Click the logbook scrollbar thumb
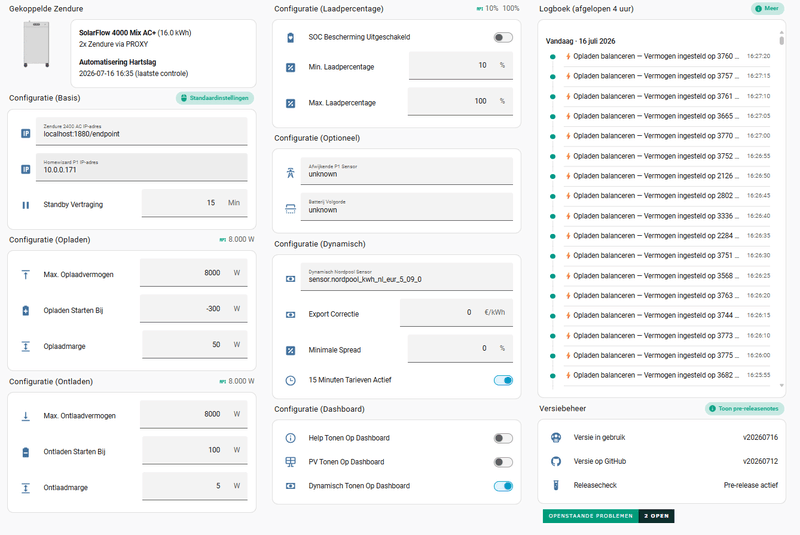 point(782,38)
